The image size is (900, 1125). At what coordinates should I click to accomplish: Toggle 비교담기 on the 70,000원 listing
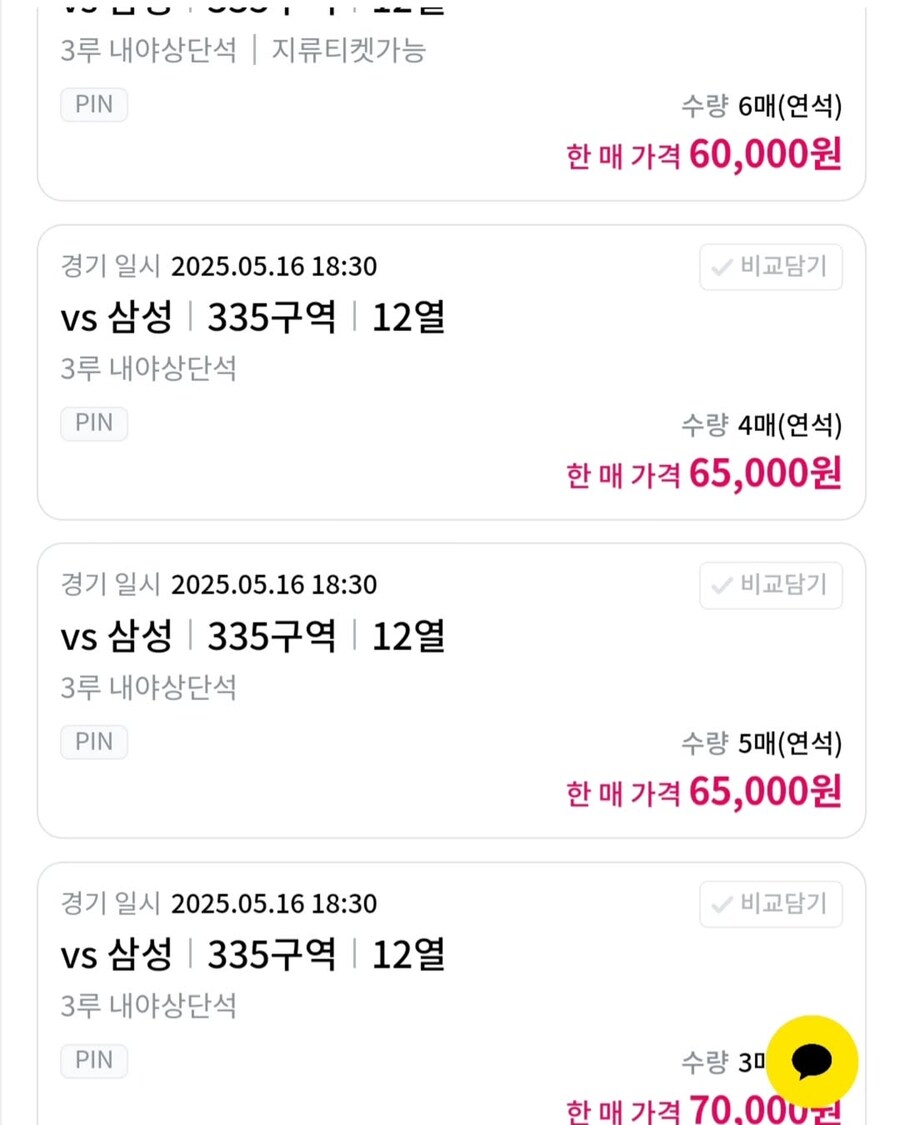point(771,904)
